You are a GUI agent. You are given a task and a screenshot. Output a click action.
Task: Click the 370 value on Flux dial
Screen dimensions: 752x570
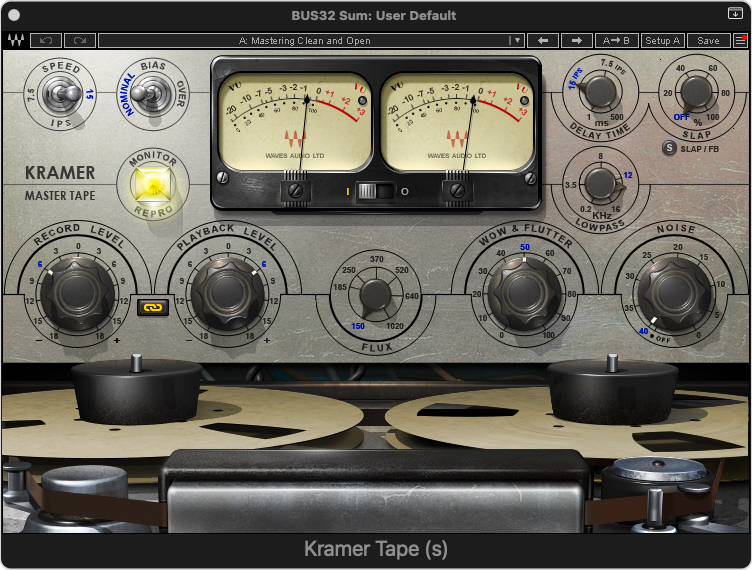[376, 259]
